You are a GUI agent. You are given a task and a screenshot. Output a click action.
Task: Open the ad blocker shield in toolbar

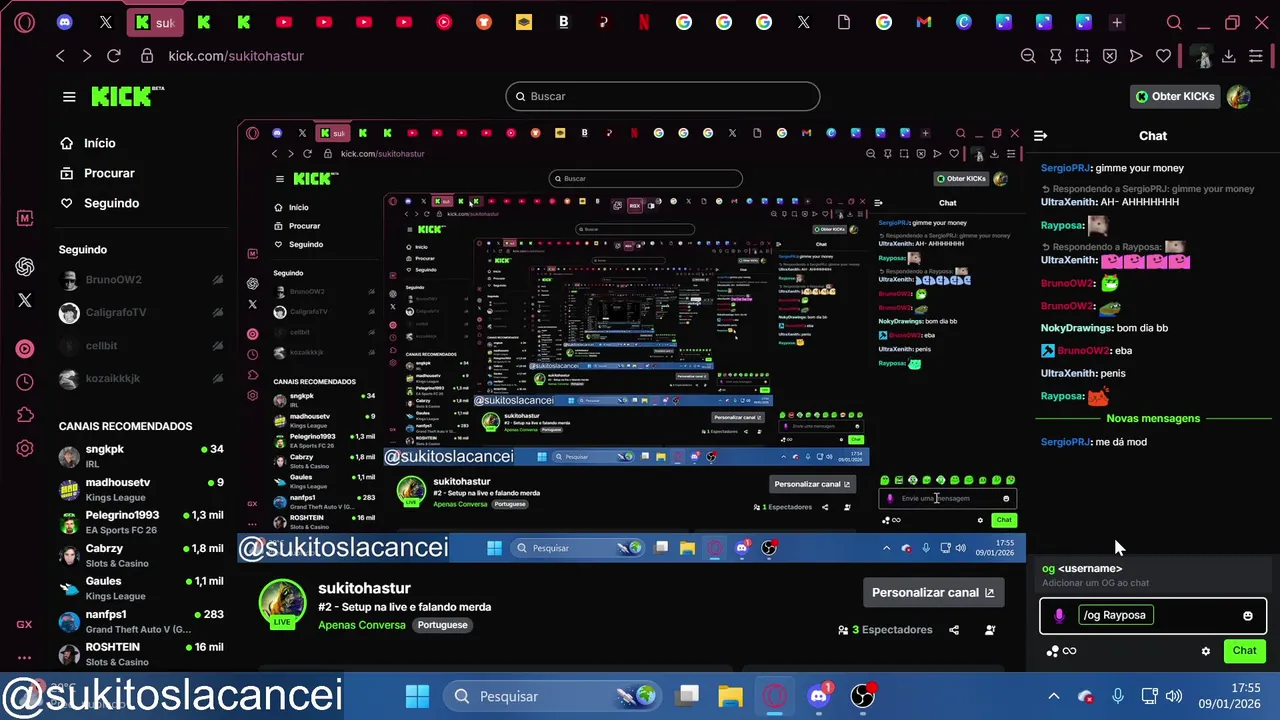click(1109, 56)
